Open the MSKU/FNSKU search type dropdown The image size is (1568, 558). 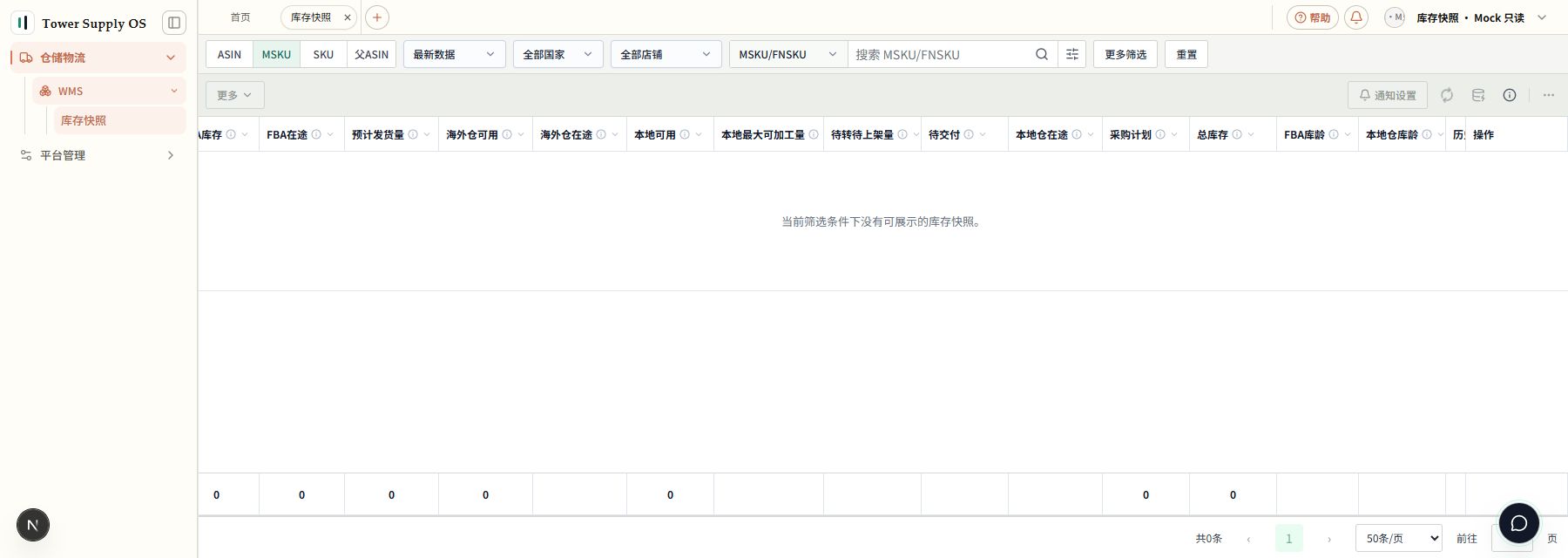coord(788,54)
